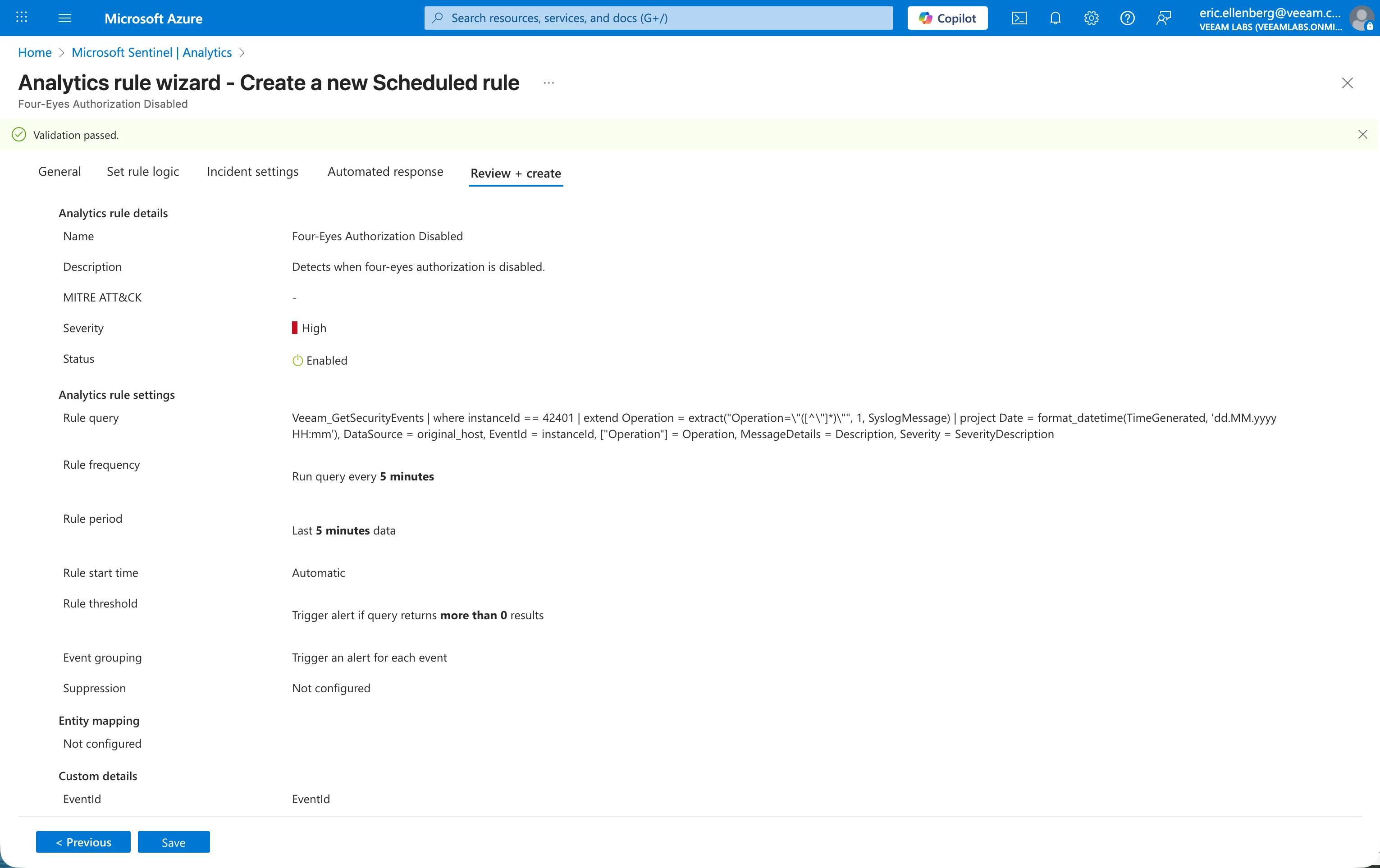Save the Four-Eyes Authorization rule

pos(173,842)
